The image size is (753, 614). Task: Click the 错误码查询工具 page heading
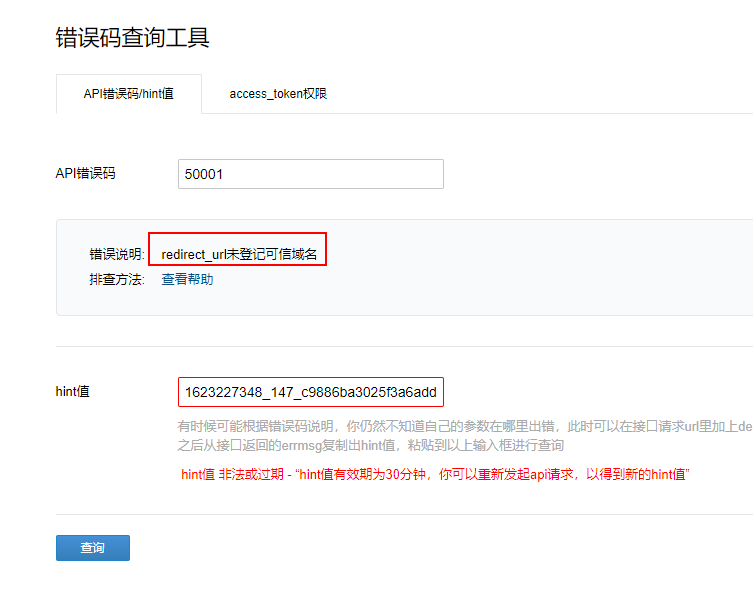click(x=132, y=37)
